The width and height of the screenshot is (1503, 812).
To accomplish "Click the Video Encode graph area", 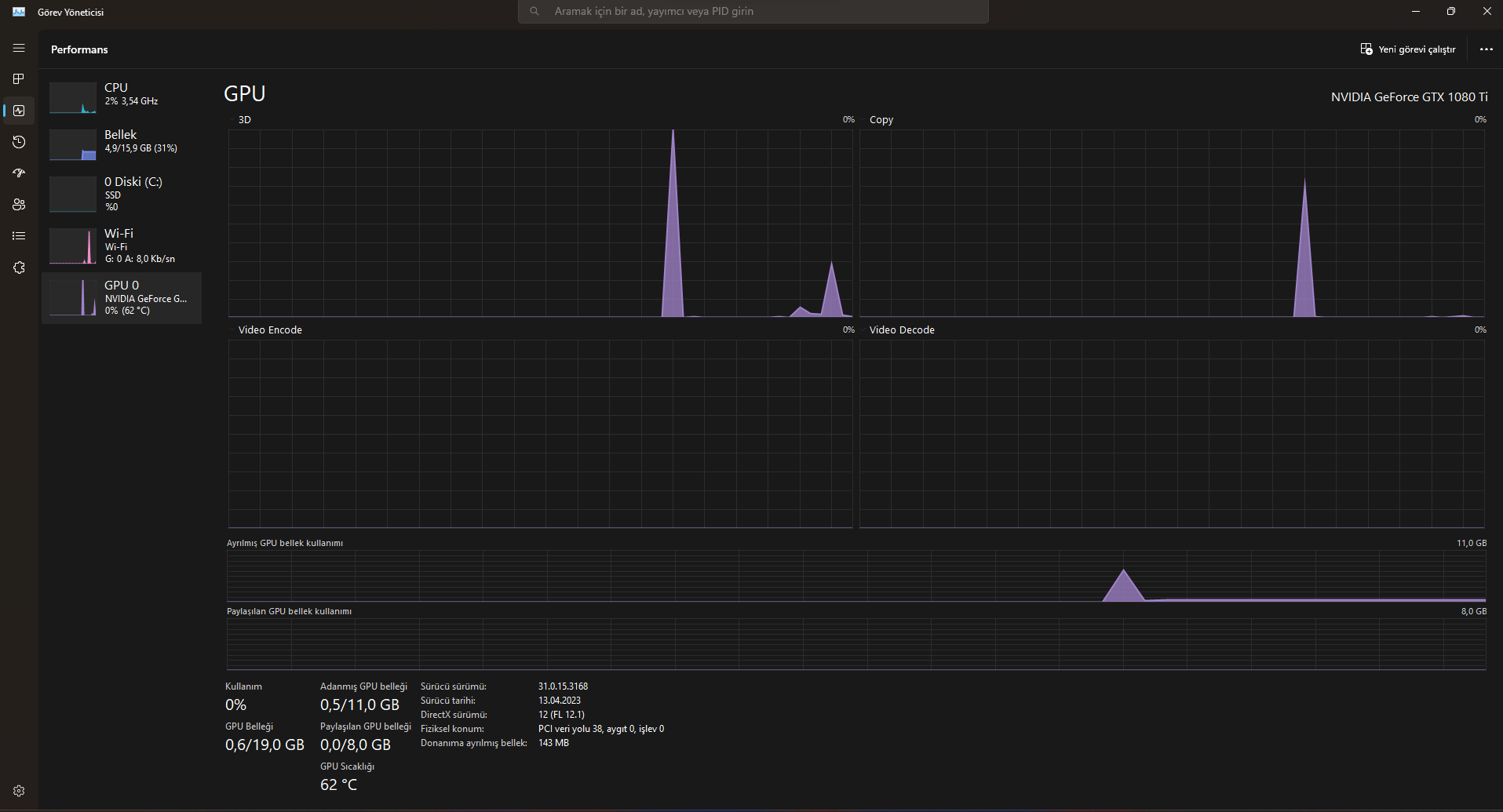I will (x=540, y=434).
